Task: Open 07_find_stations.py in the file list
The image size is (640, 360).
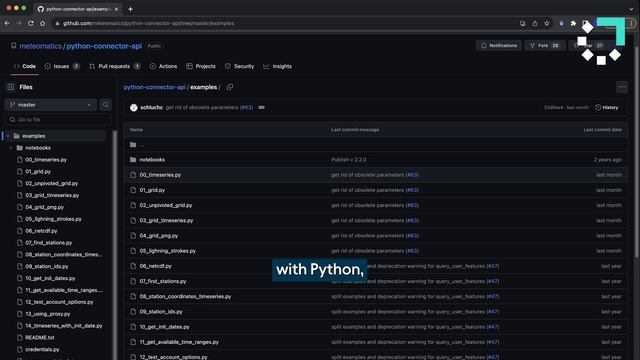Action: coord(163,281)
